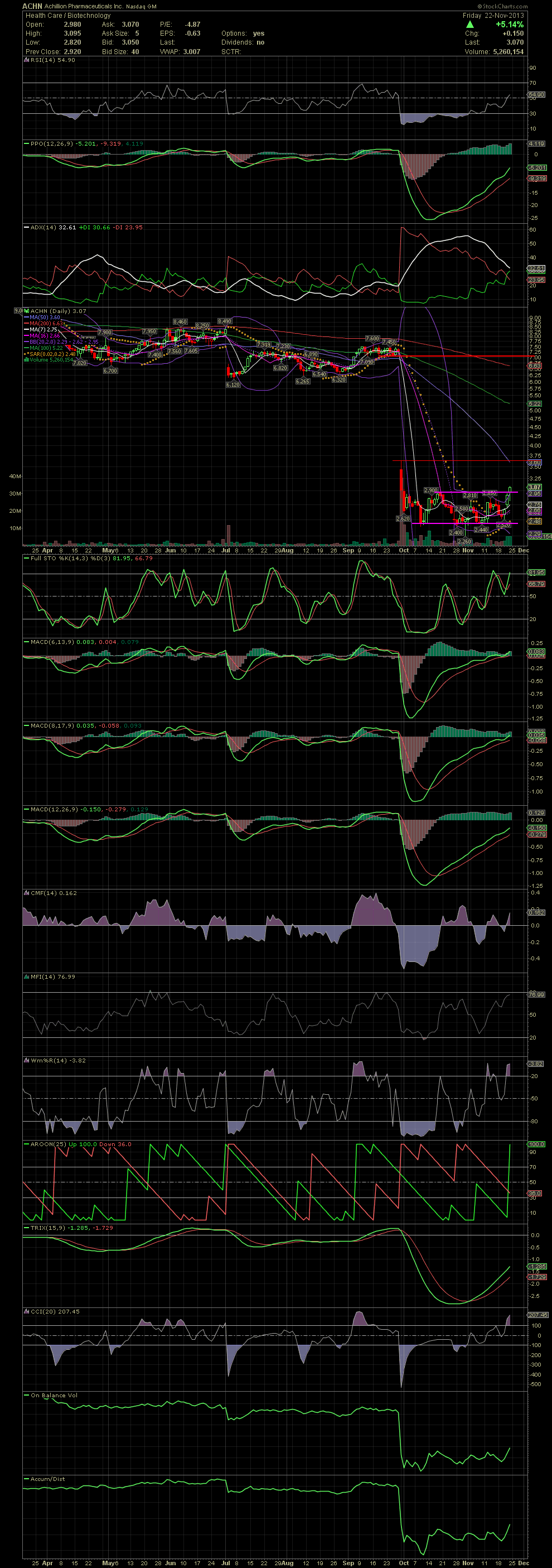Viewport: 552px width, 1568px height.
Task: Click the 0.162 CMF value tag on right axis
Action: pyautogui.click(x=536, y=912)
